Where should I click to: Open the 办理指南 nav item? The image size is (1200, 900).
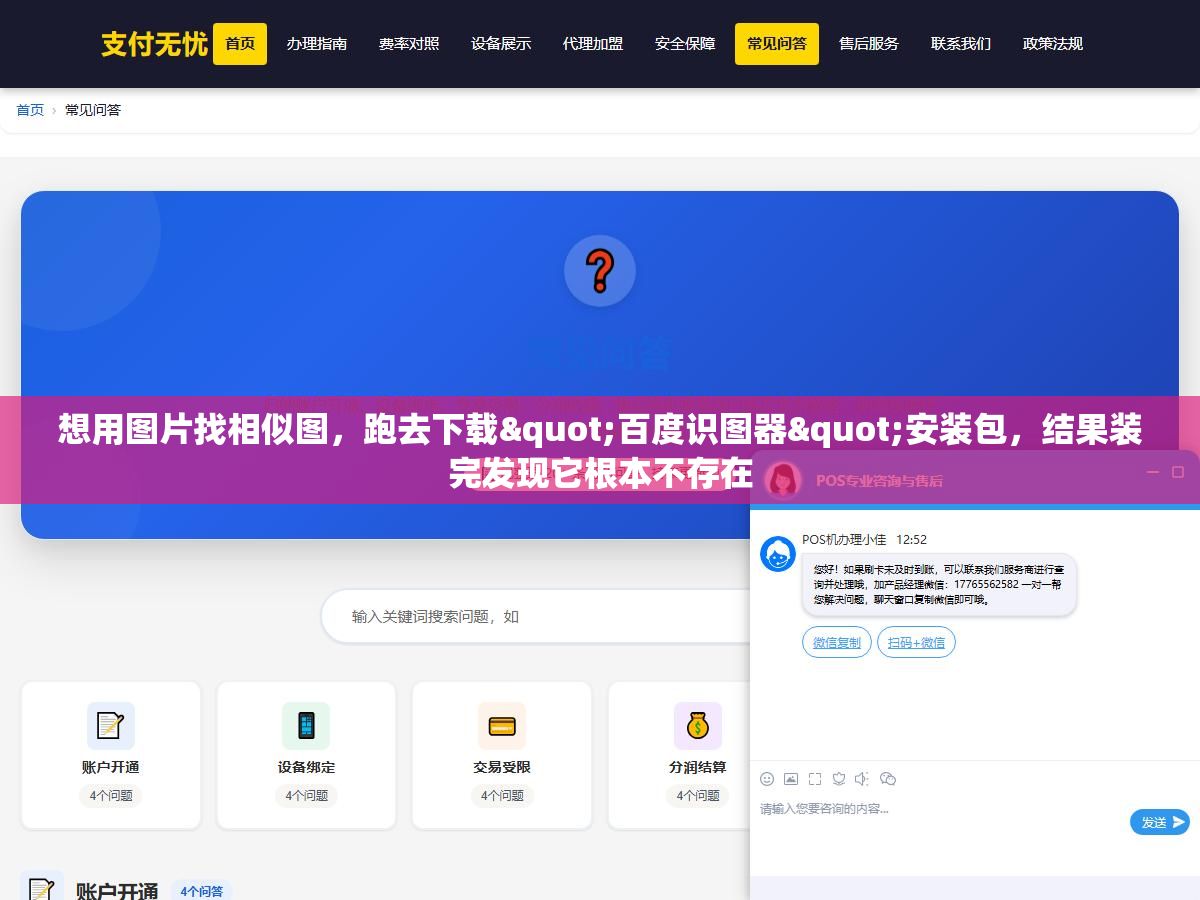pyautogui.click(x=317, y=44)
